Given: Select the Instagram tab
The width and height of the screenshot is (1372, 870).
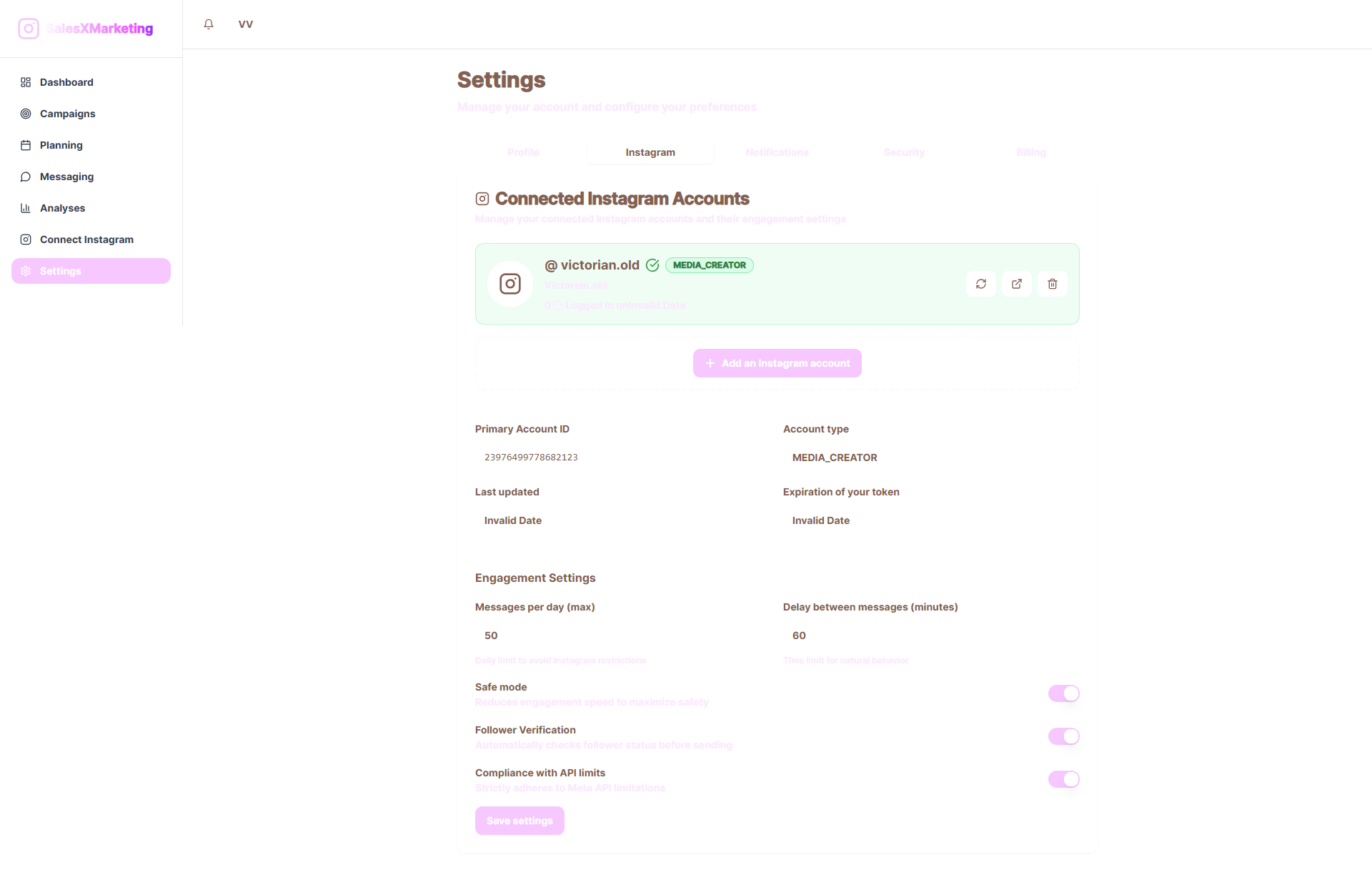Looking at the screenshot, I should [x=650, y=152].
